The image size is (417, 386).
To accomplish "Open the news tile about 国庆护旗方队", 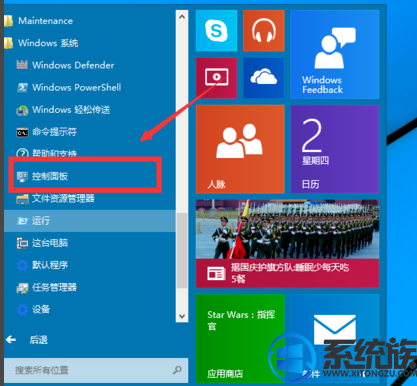I will coord(287,244).
